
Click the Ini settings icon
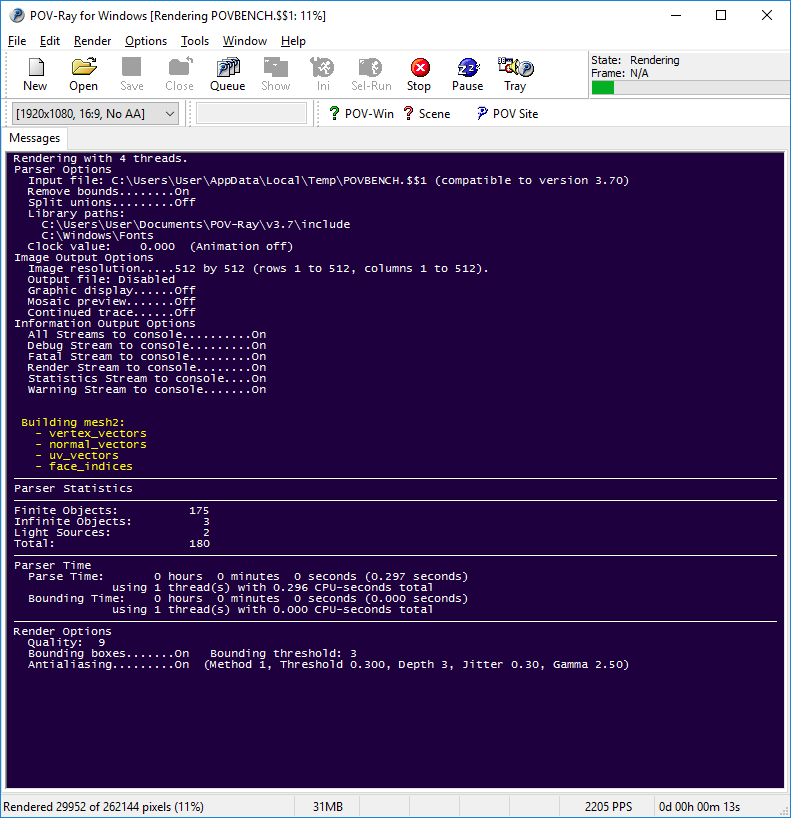323,75
